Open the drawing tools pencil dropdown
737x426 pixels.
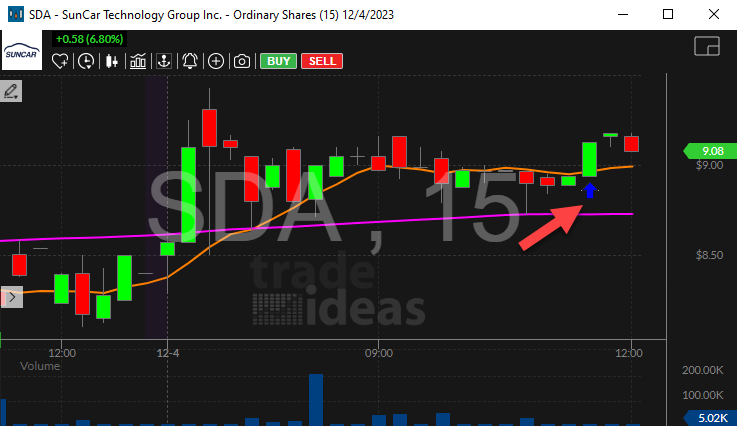click(x=11, y=91)
